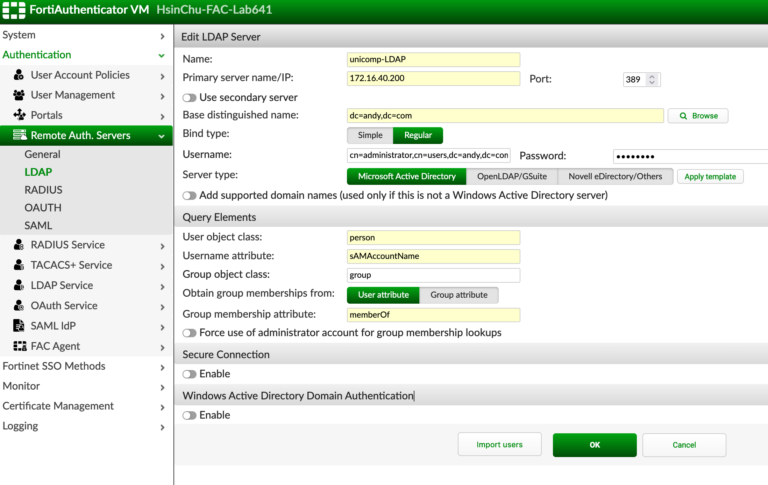Image resolution: width=768 pixels, height=485 pixels.
Task: Select Regular bind type
Action: pyautogui.click(x=418, y=135)
